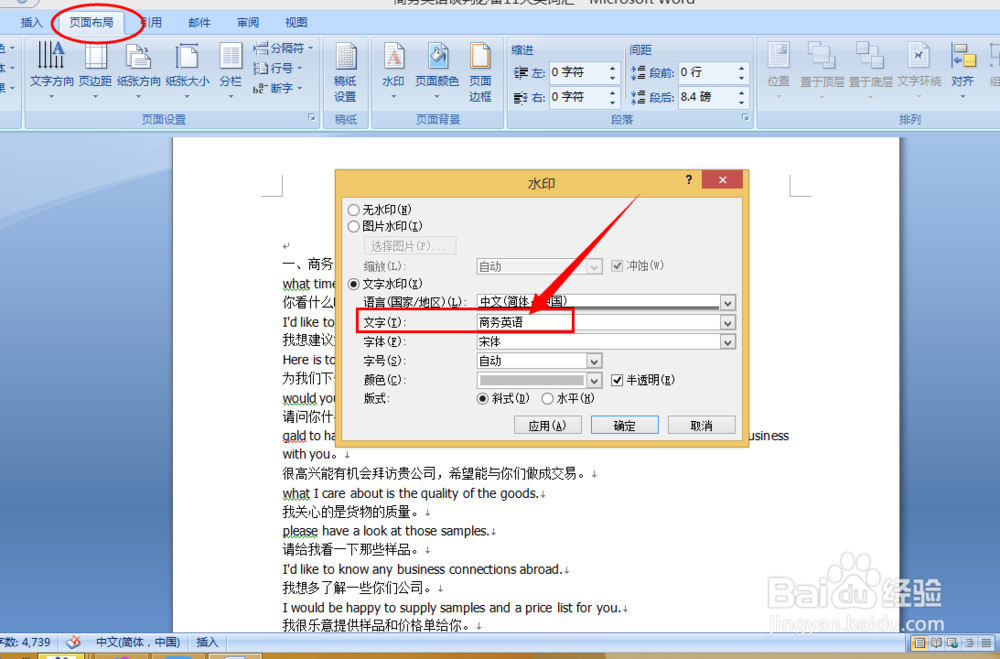Choose the 斜式 diagonal layout radio
This screenshot has width=1000, height=659.
(483, 399)
